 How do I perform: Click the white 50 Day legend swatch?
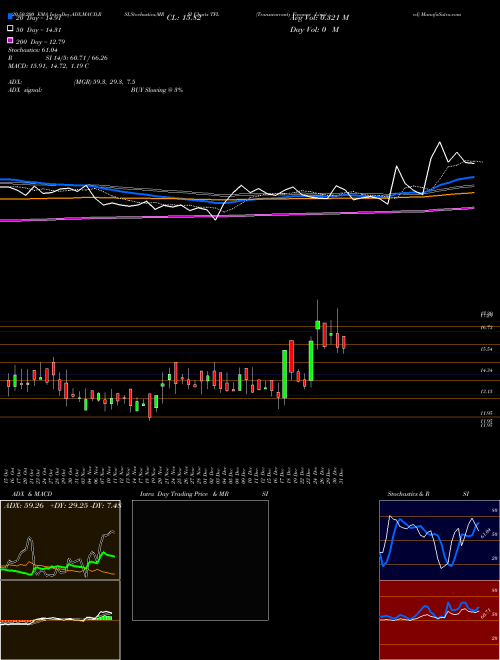tap(10, 29)
